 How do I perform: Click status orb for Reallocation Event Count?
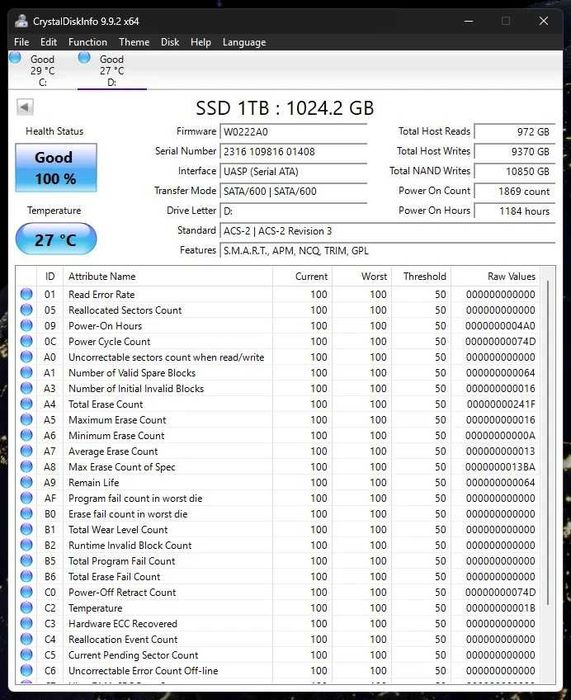(26, 639)
